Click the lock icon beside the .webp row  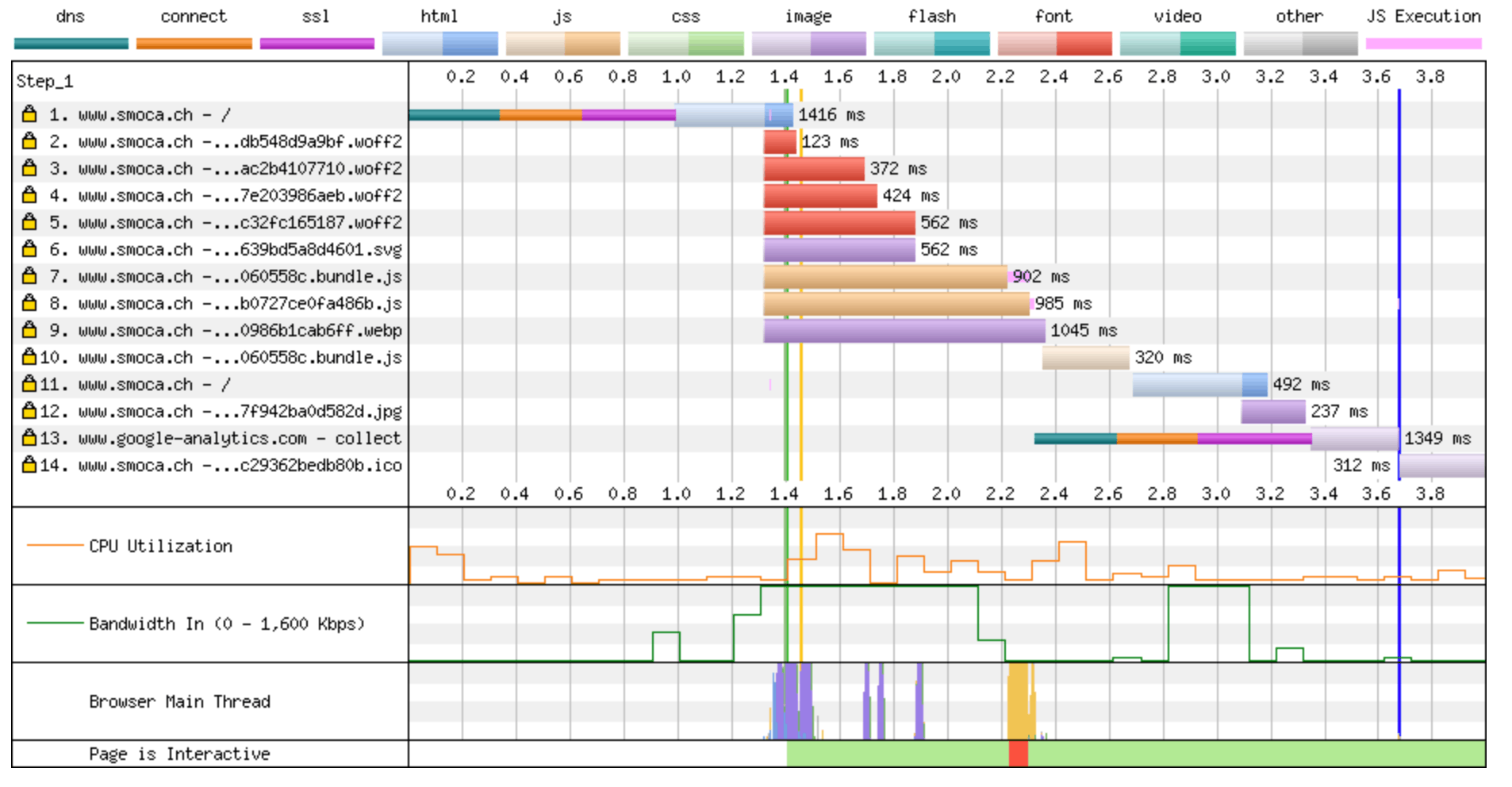click(29, 330)
